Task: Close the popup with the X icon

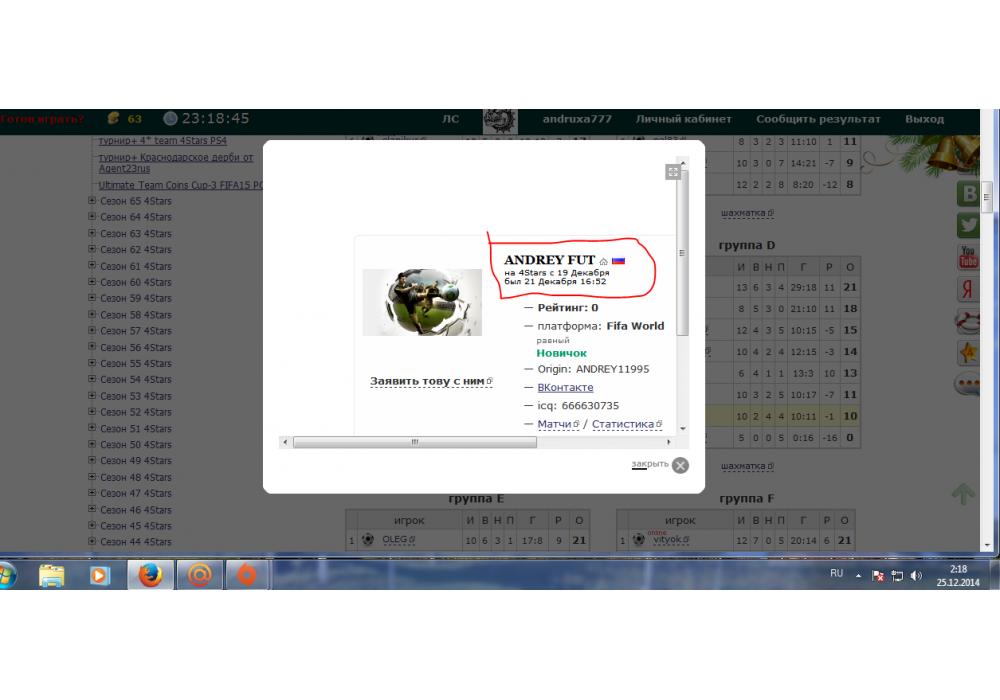Action: (x=680, y=465)
